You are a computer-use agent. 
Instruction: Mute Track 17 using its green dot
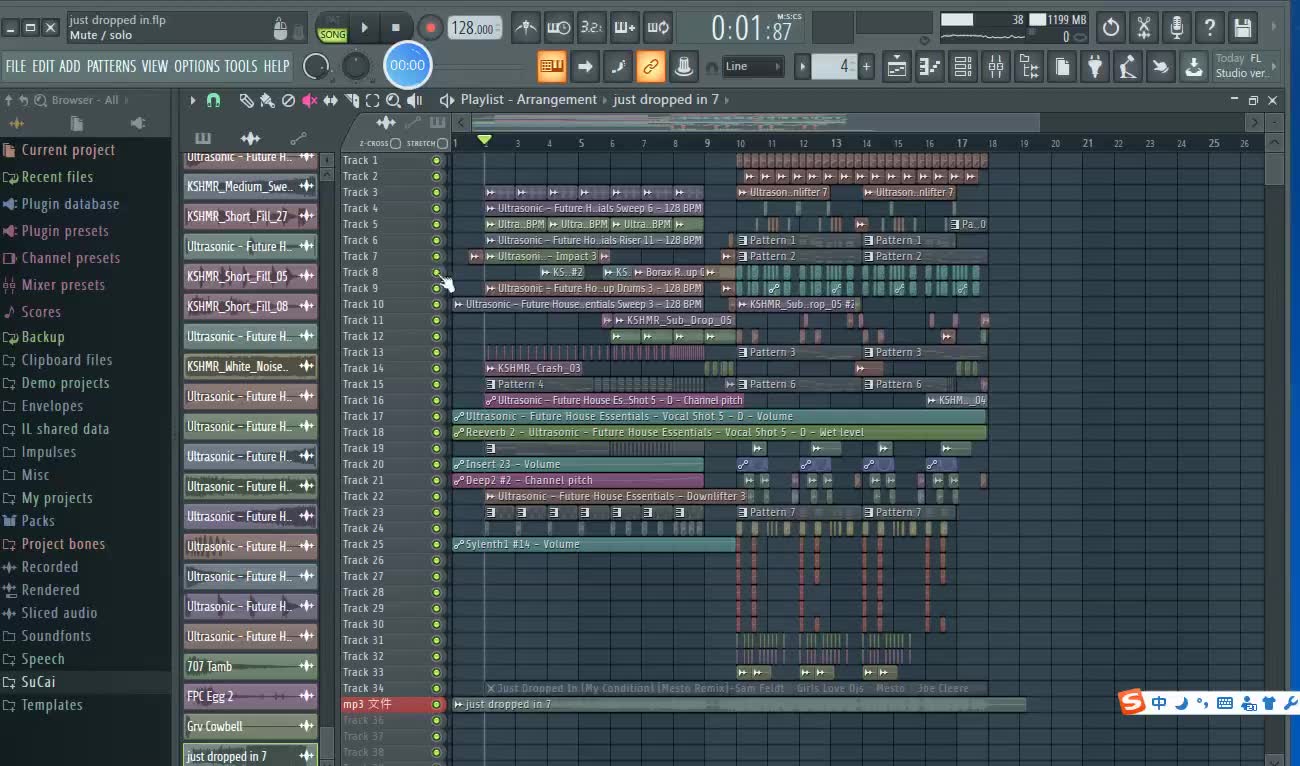pos(436,416)
